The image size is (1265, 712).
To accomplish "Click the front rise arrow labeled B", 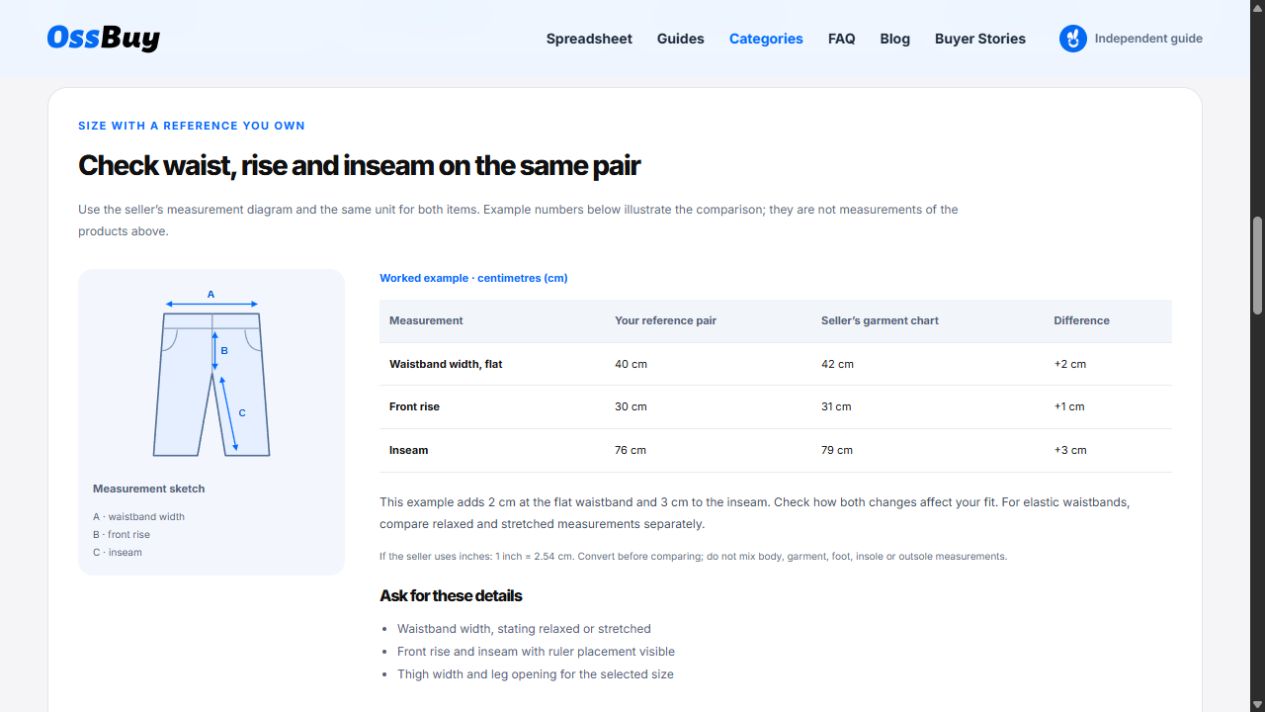I will pyautogui.click(x=214, y=351).
